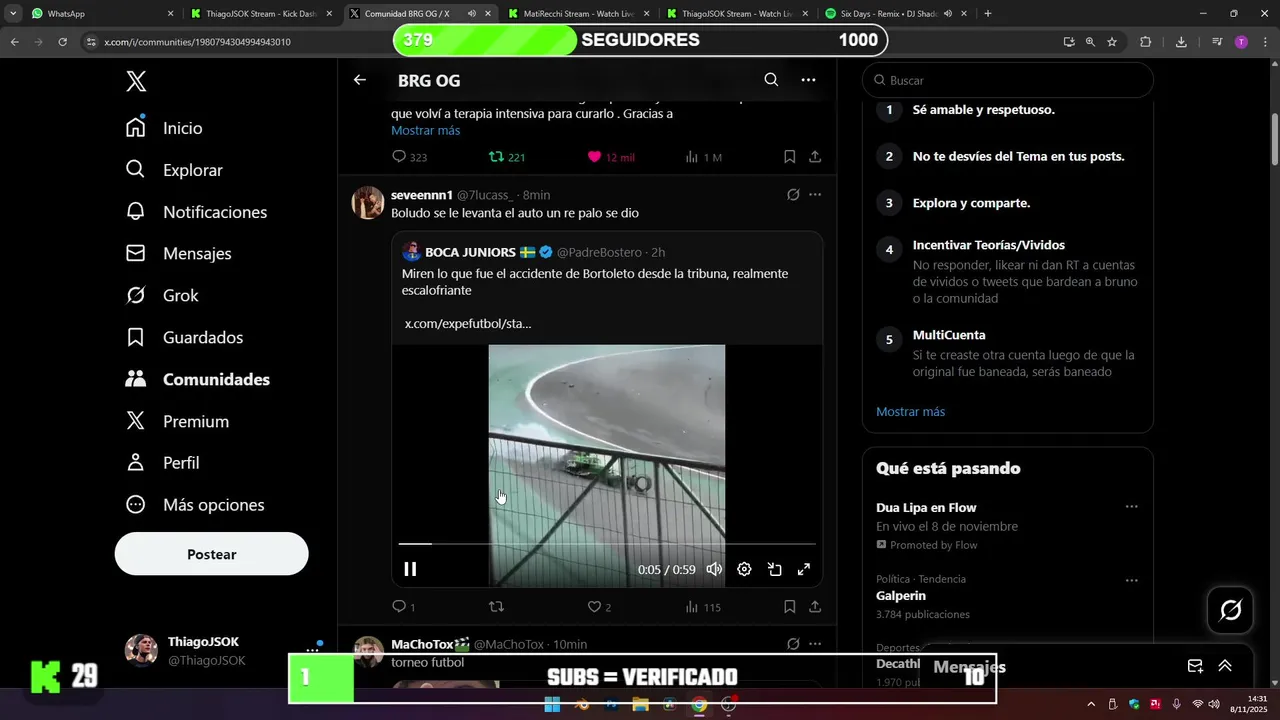Open Premium in the sidebar
1280x720 pixels.
pyautogui.click(x=177, y=422)
